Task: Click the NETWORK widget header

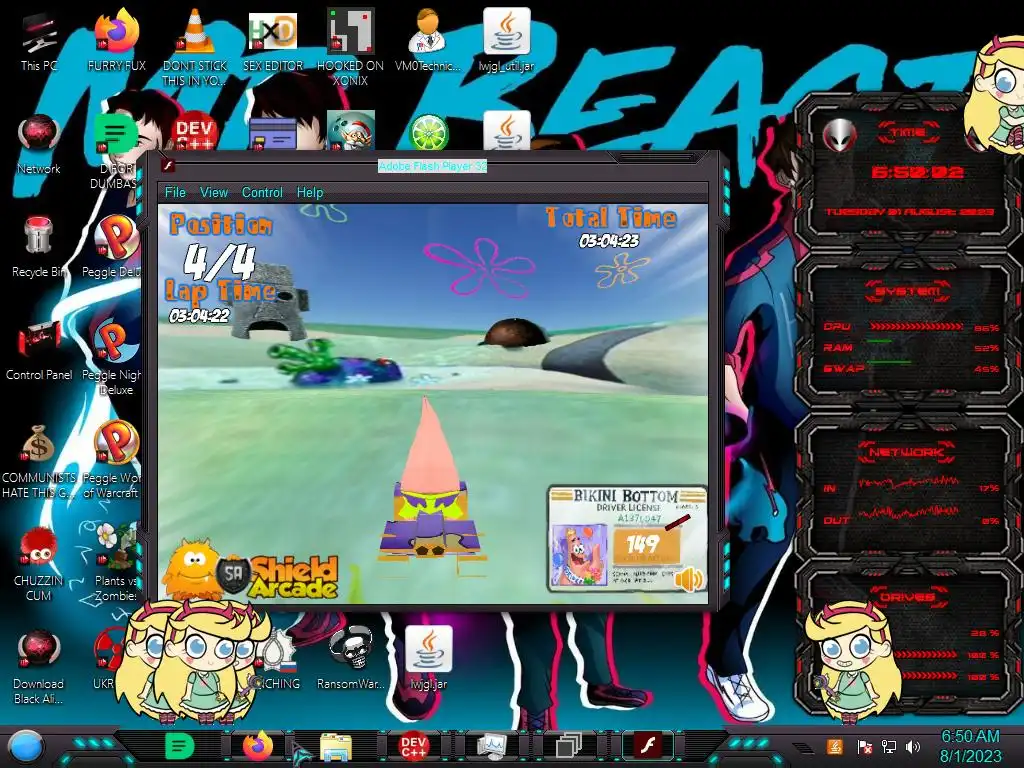Action: point(907,452)
